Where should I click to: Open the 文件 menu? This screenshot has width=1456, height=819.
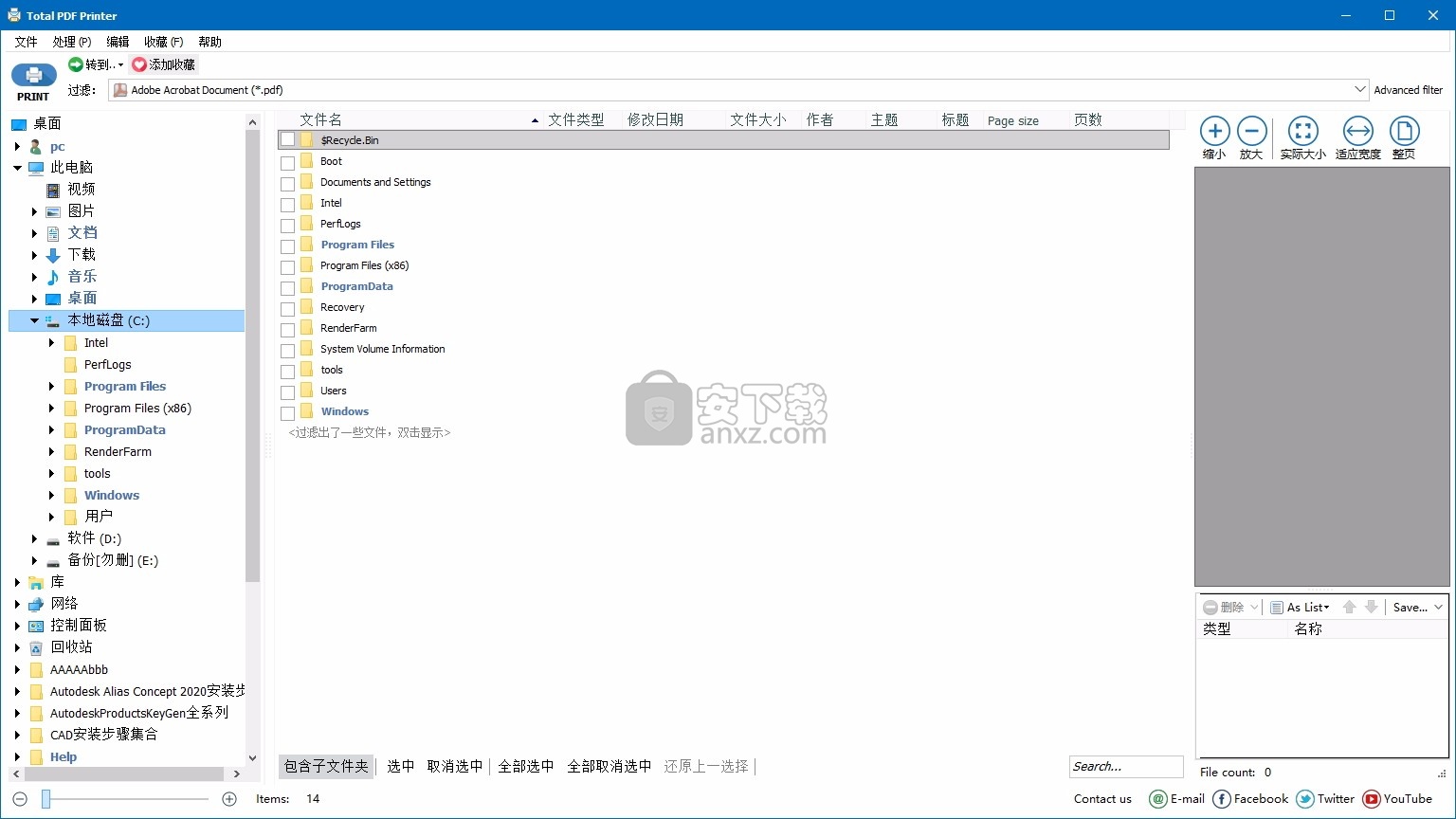(x=26, y=42)
